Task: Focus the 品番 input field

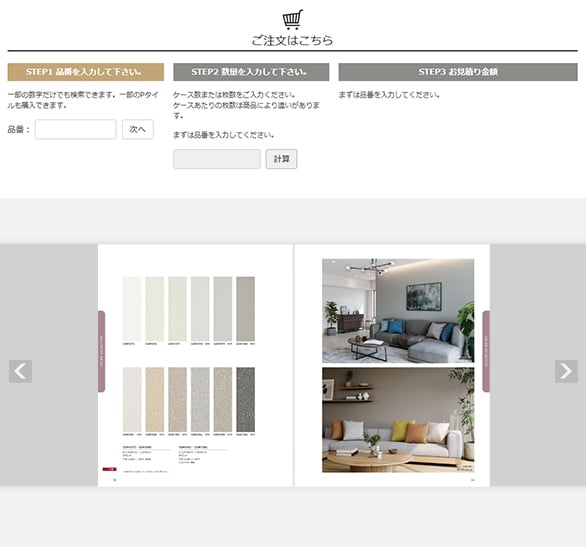Action: (75, 129)
